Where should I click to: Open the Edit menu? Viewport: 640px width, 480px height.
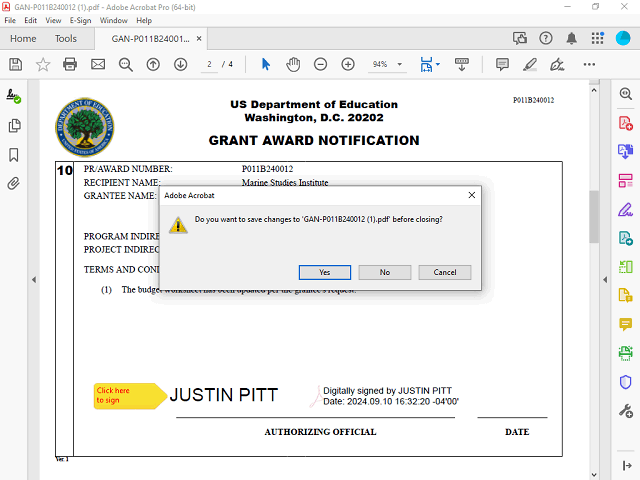pos(30,20)
